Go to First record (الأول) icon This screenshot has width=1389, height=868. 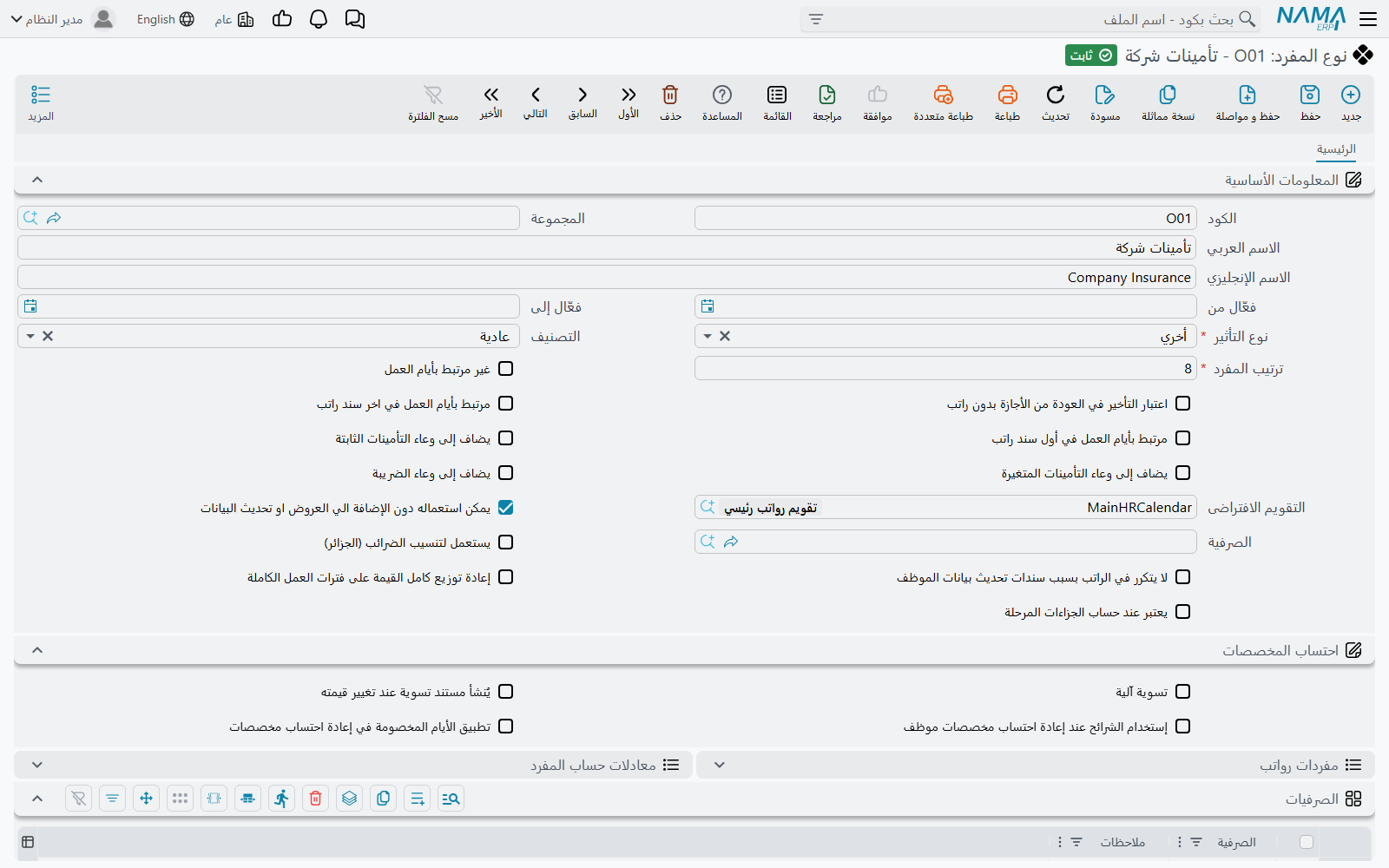(x=629, y=95)
